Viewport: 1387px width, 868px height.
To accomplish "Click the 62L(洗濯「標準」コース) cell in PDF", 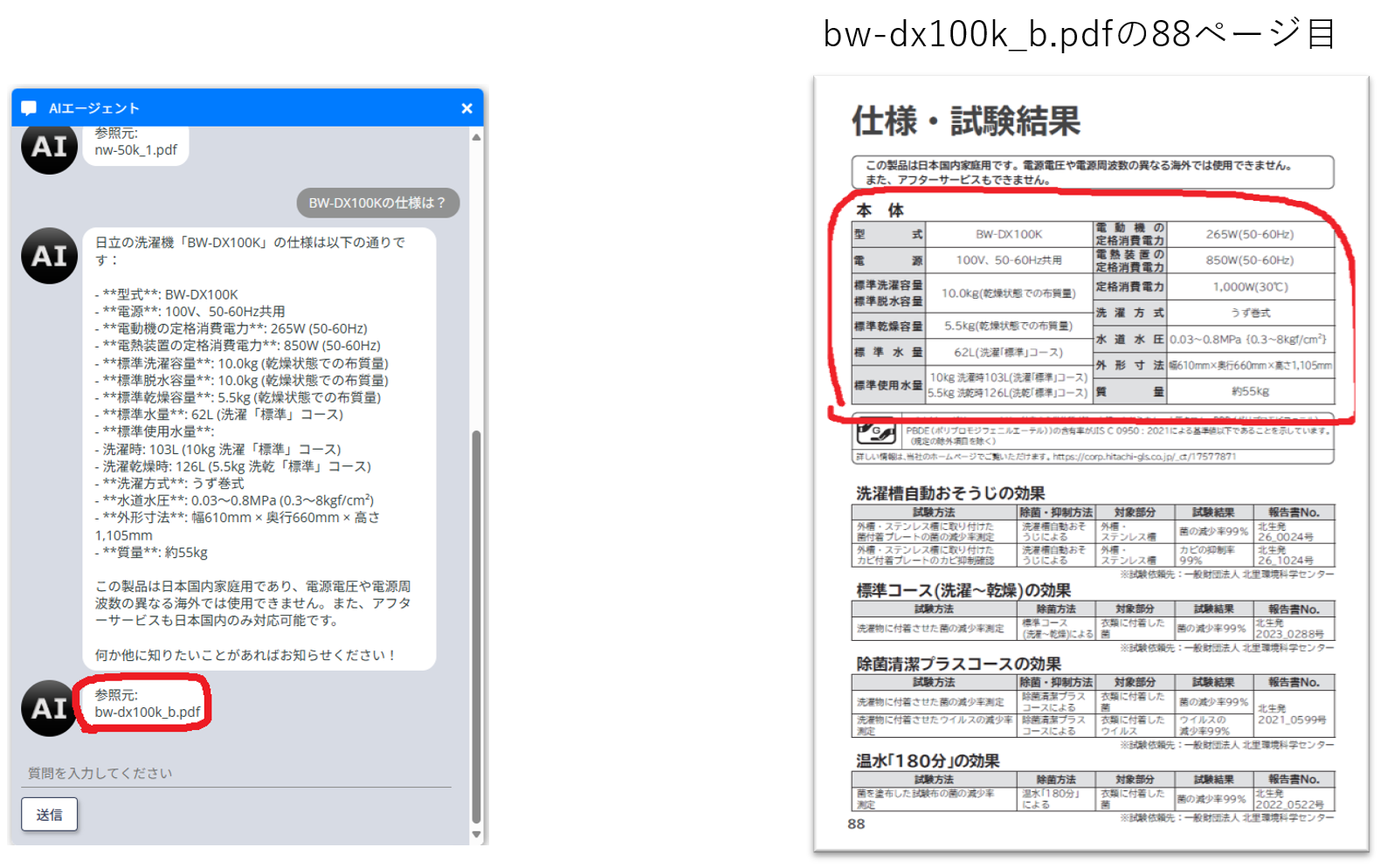I will 1009,353.
